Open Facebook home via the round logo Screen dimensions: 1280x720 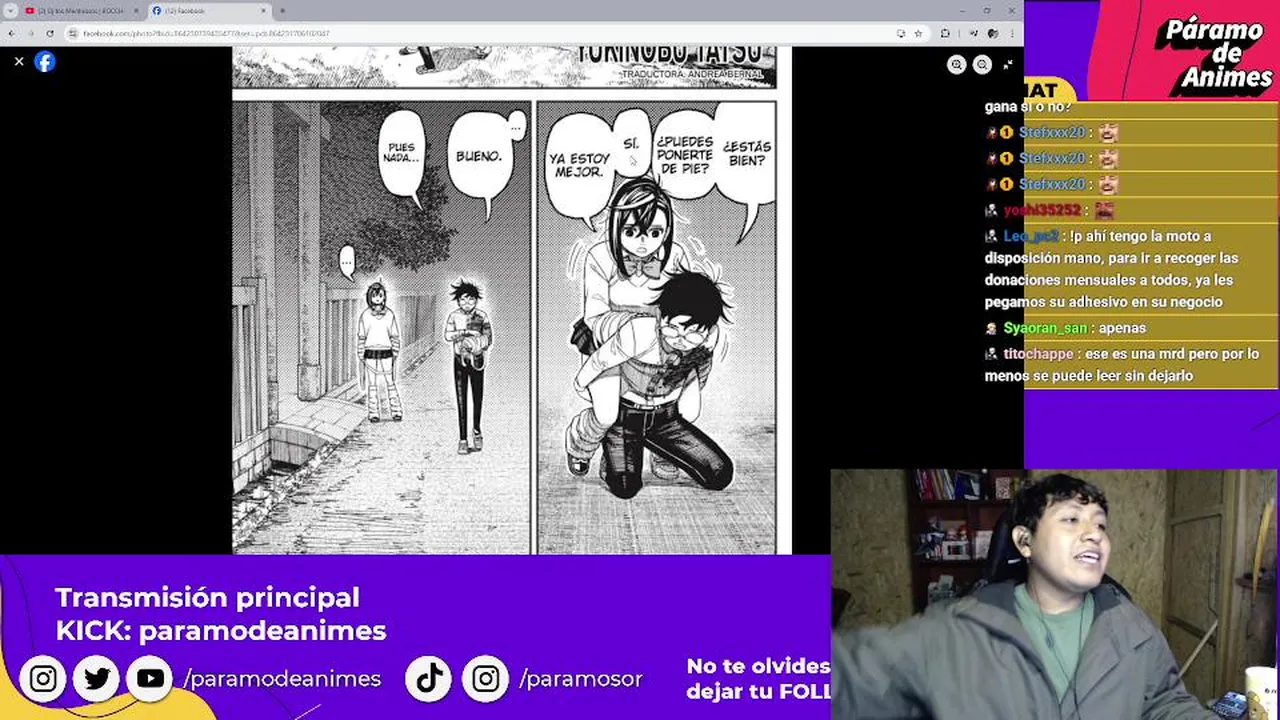click(45, 62)
